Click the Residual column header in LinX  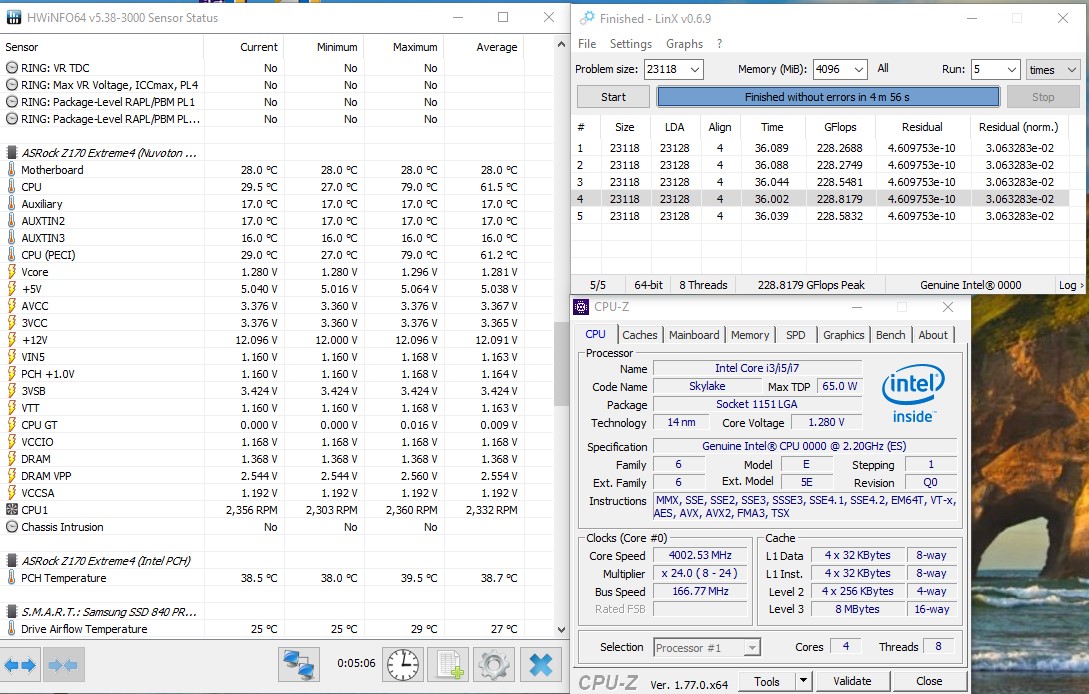tap(922, 127)
